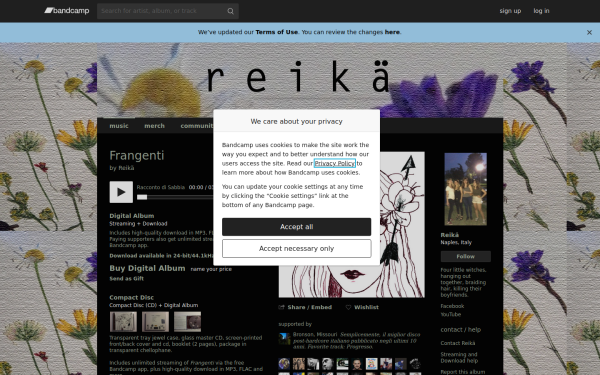Click the Digital Album heading
This screenshot has height=375, width=600.
[x=132, y=216]
